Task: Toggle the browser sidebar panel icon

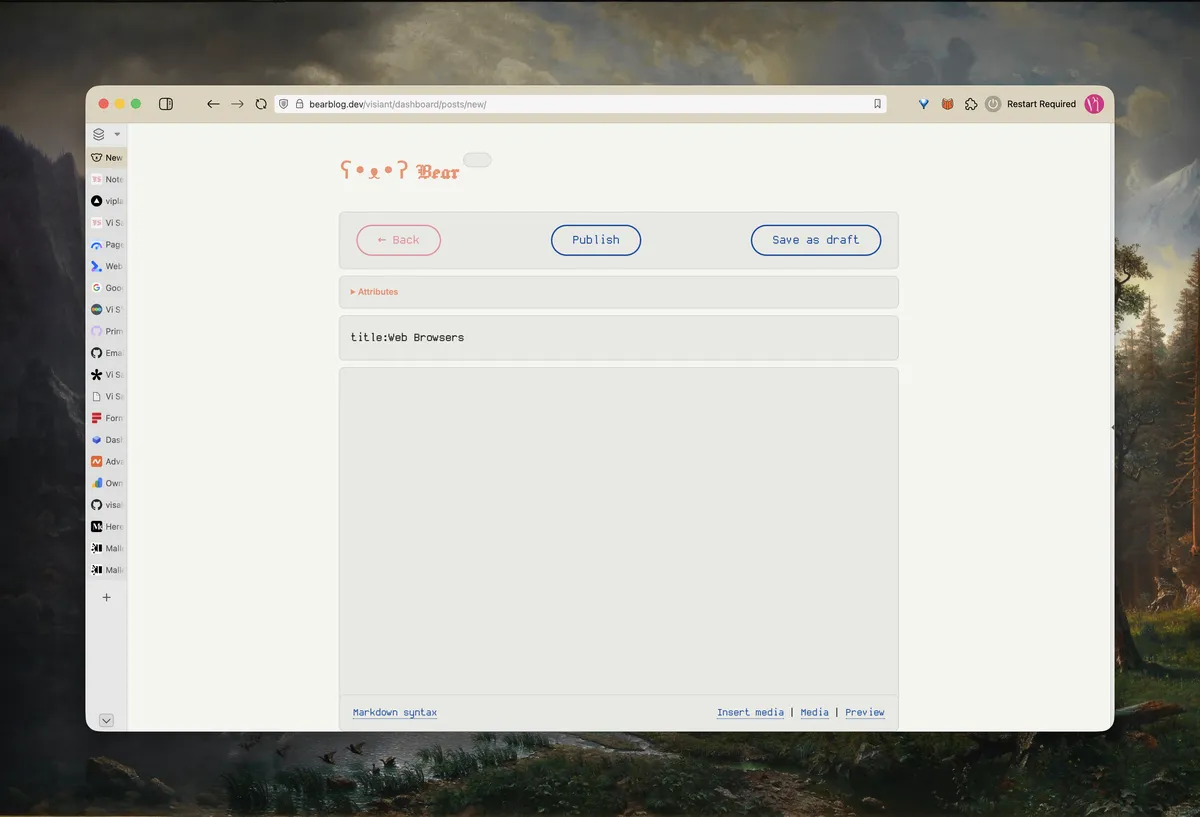Action: pyautogui.click(x=166, y=104)
